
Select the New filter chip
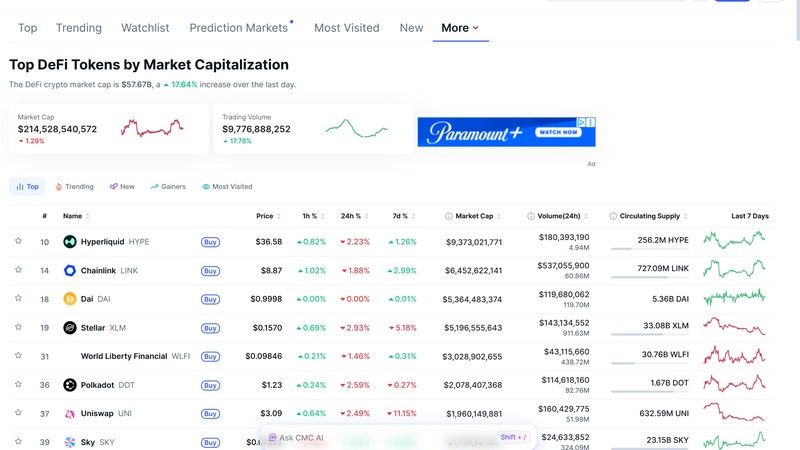click(122, 187)
